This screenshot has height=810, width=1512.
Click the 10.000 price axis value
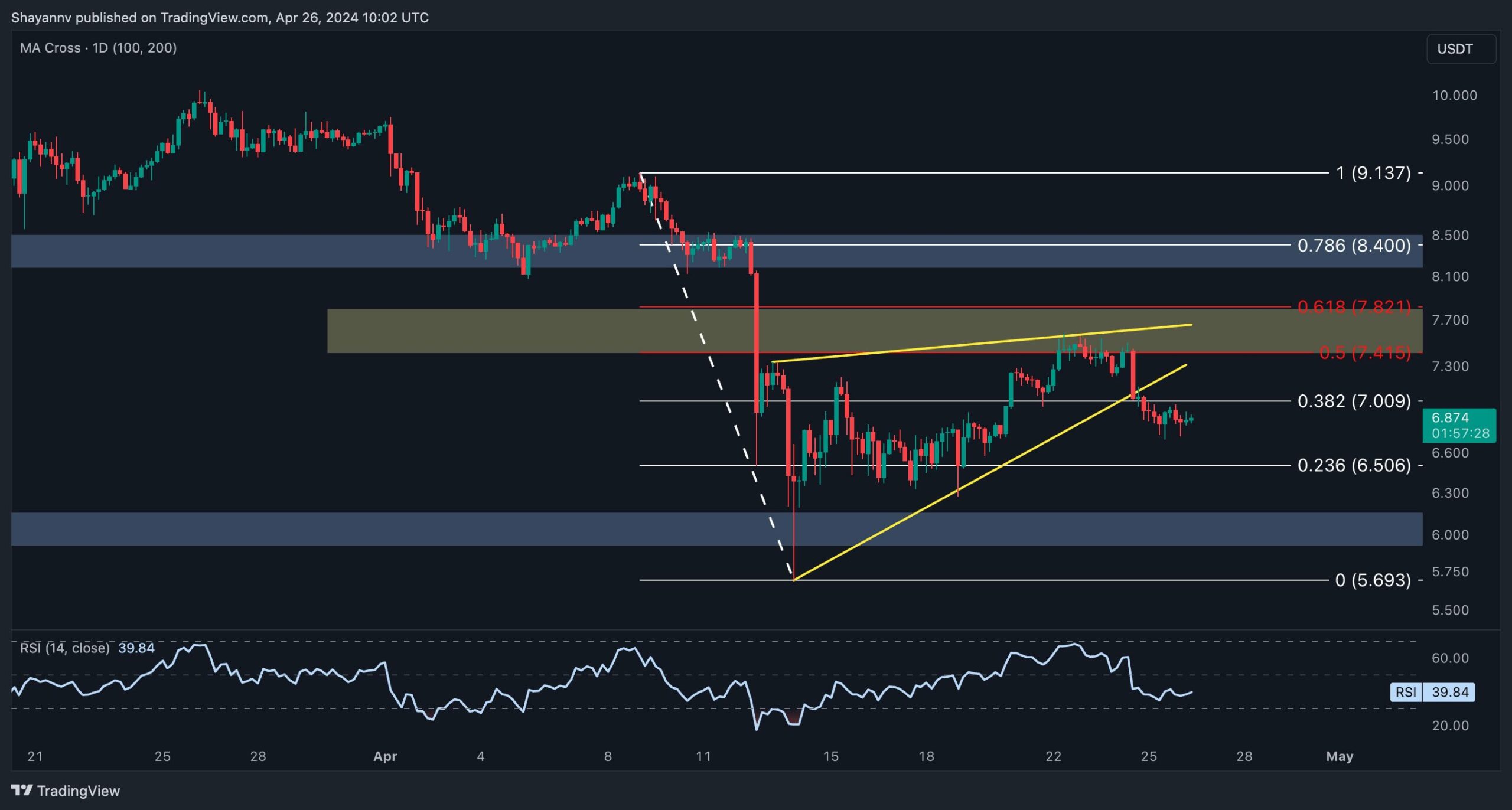coord(1454,95)
